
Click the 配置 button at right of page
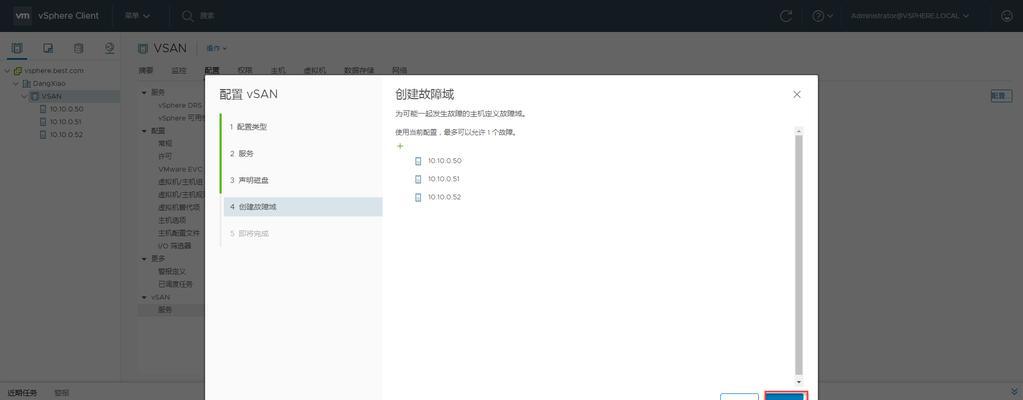pyautogui.click(x=1001, y=96)
